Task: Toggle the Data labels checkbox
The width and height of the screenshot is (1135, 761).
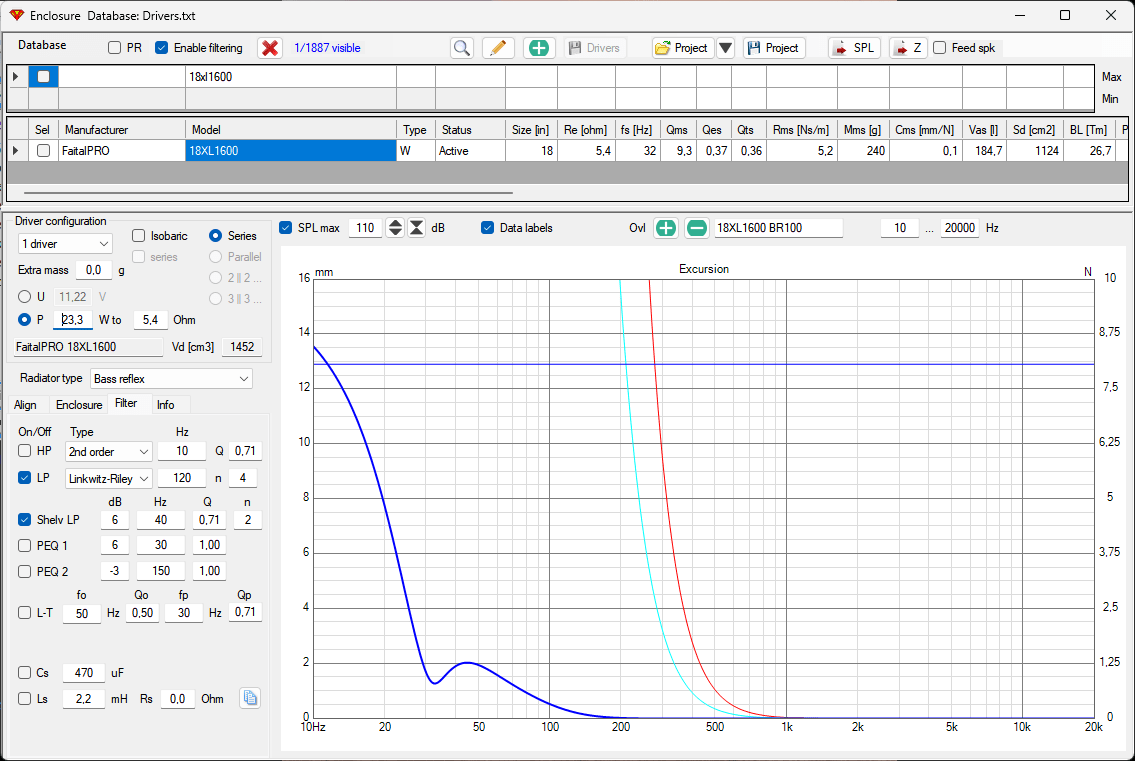Action: [488, 228]
